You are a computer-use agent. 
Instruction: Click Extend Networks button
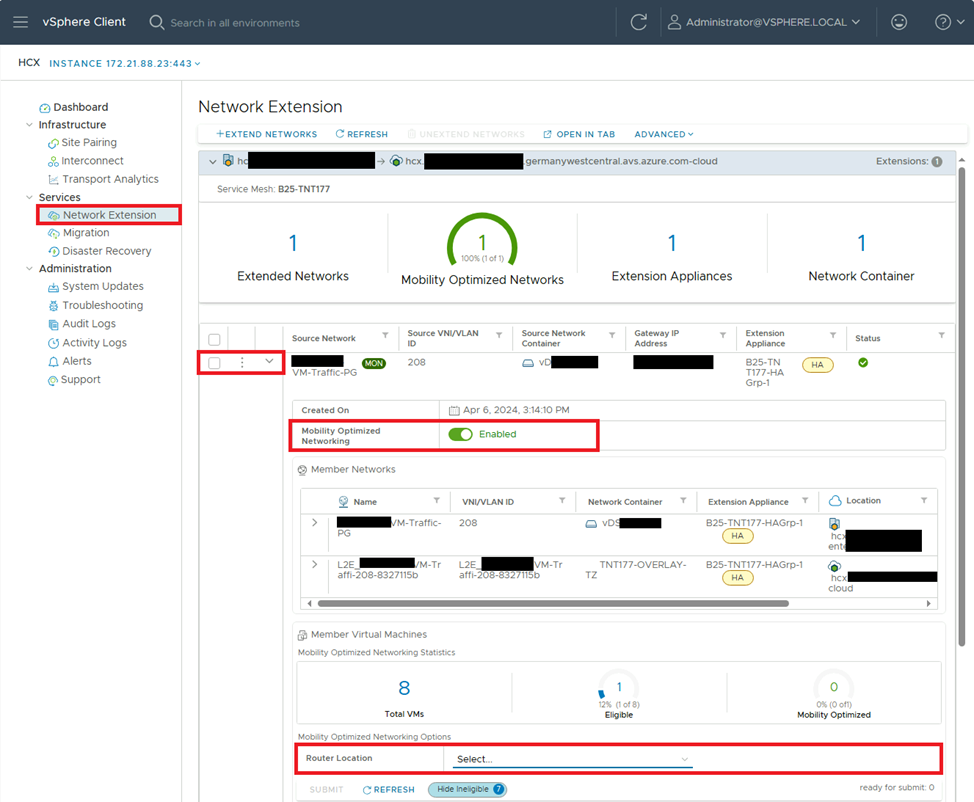click(266, 134)
